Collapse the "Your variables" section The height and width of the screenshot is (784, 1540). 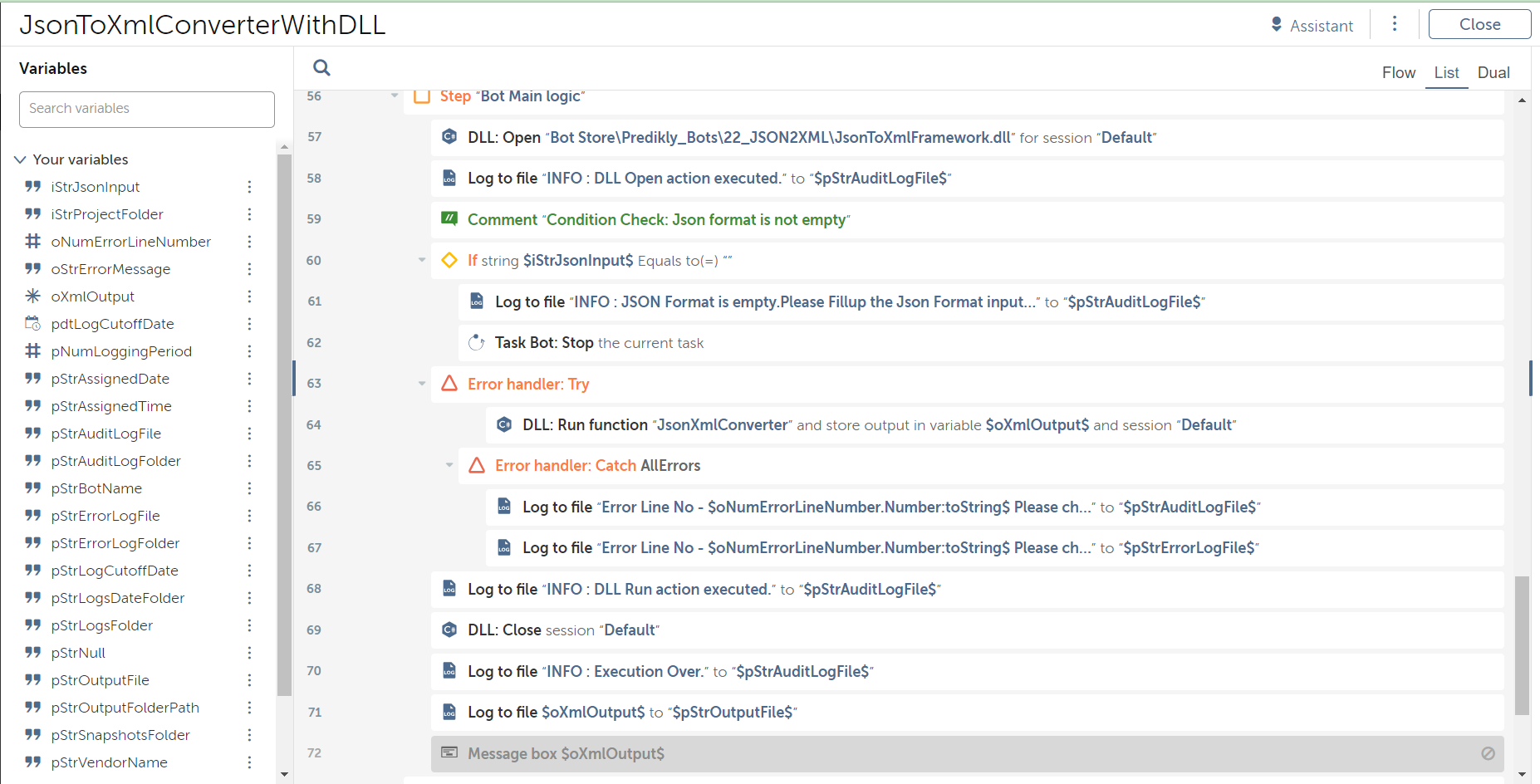21,159
